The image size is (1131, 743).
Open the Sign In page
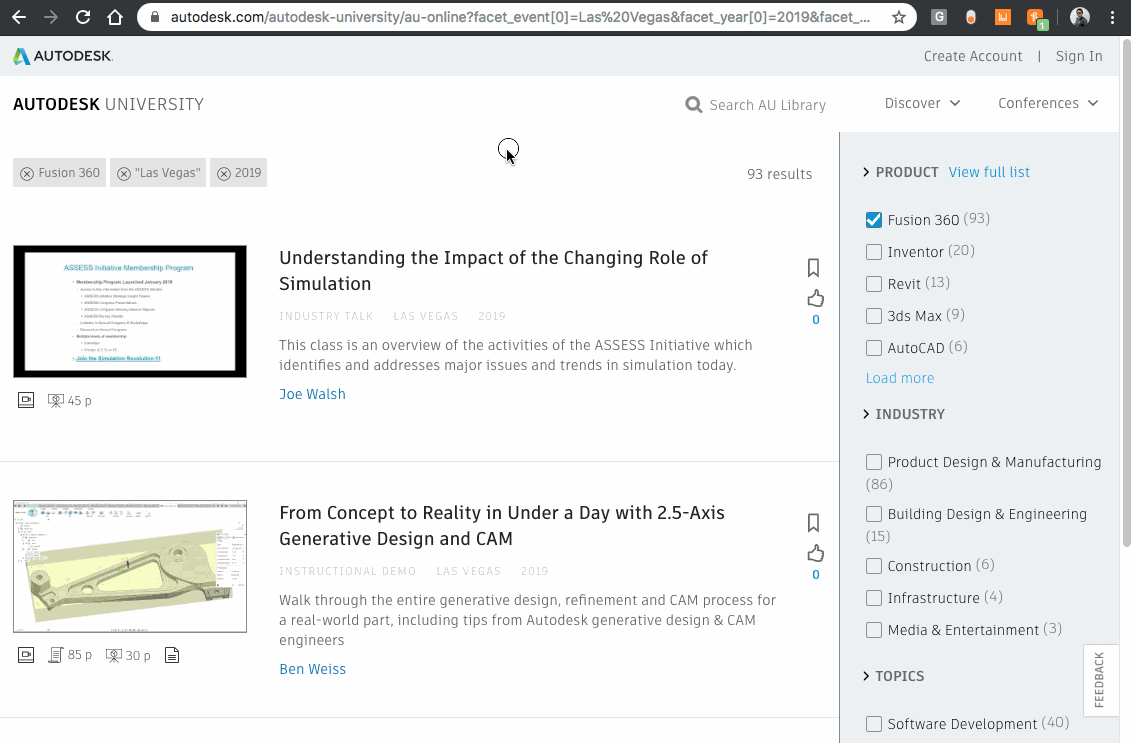coord(1078,57)
